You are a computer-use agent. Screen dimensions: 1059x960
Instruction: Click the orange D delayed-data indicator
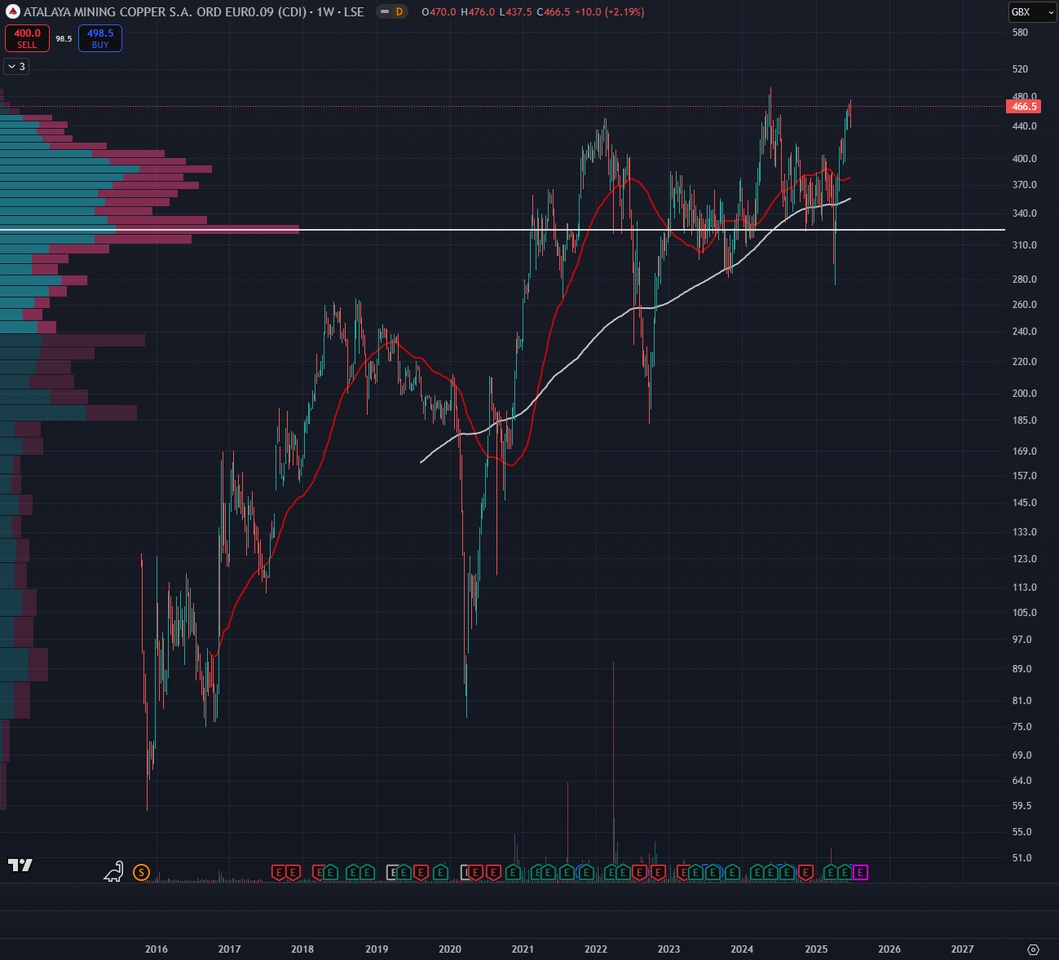pyautogui.click(x=399, y=11)
